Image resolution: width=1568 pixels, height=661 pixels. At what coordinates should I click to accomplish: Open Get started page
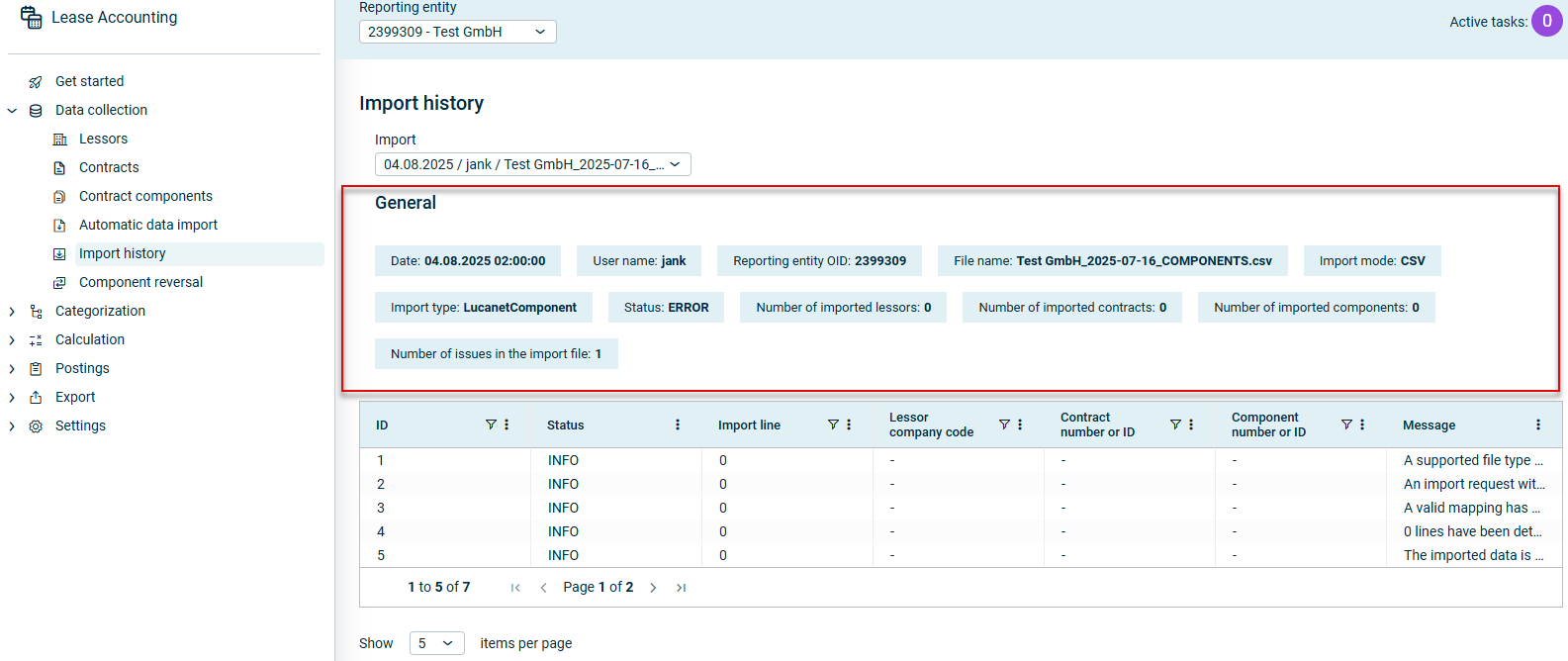pyautogui.click(x=90, y=81)
